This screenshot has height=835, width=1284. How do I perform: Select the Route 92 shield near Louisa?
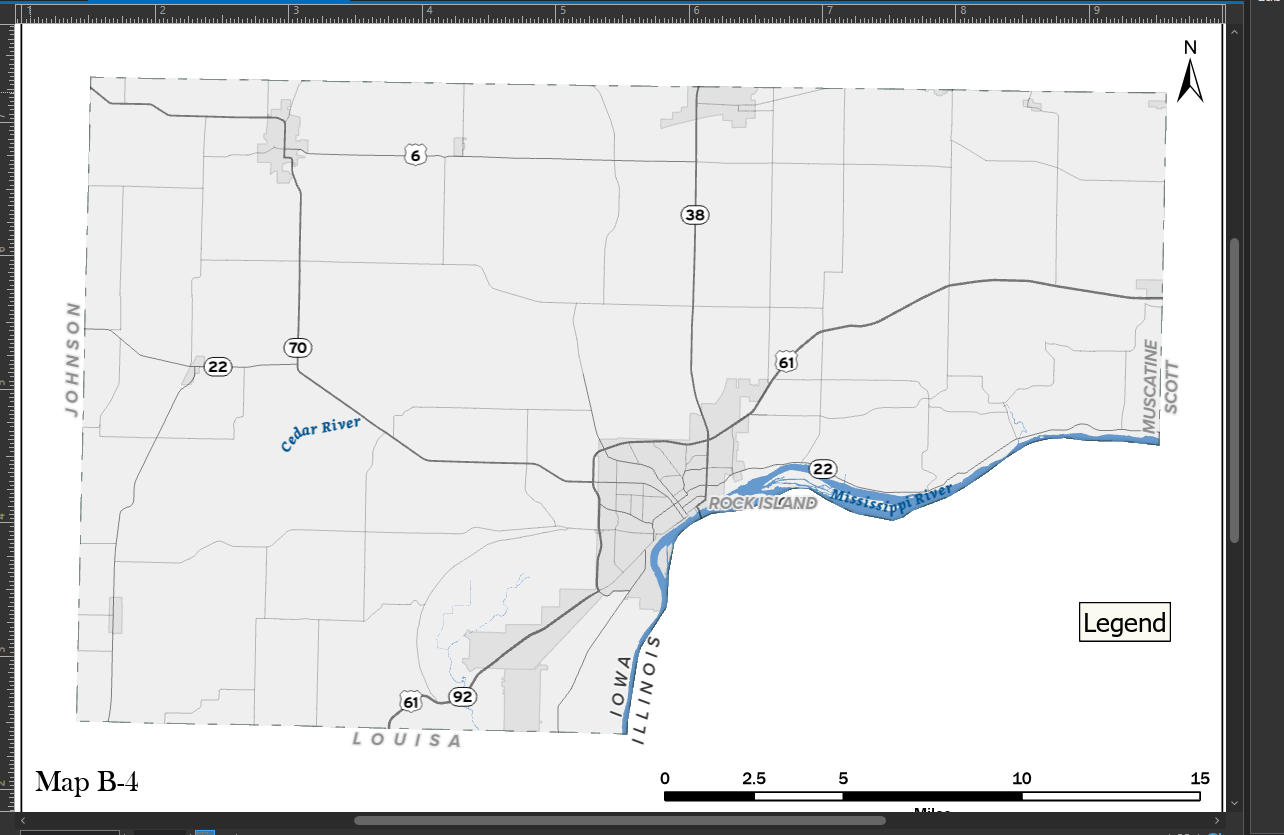tap(461, 697)
